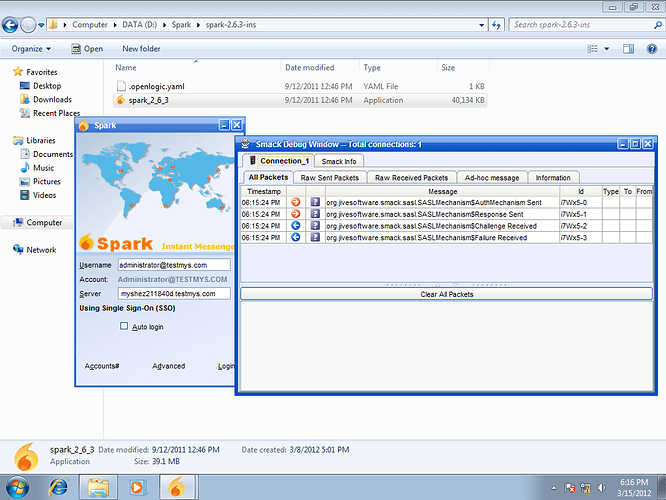Viewport: 666px width, 500px height.
Task: Click the search spark-2.6.3-ins field
Action: (586, 25)
